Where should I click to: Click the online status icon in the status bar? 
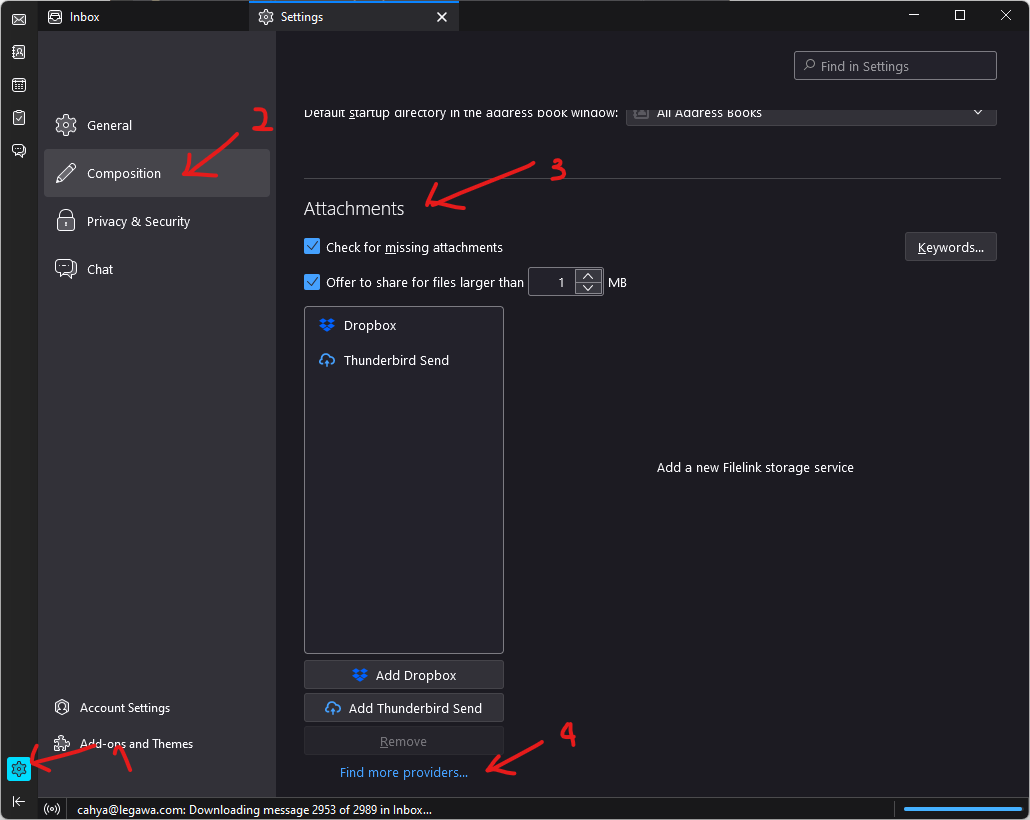53,809
